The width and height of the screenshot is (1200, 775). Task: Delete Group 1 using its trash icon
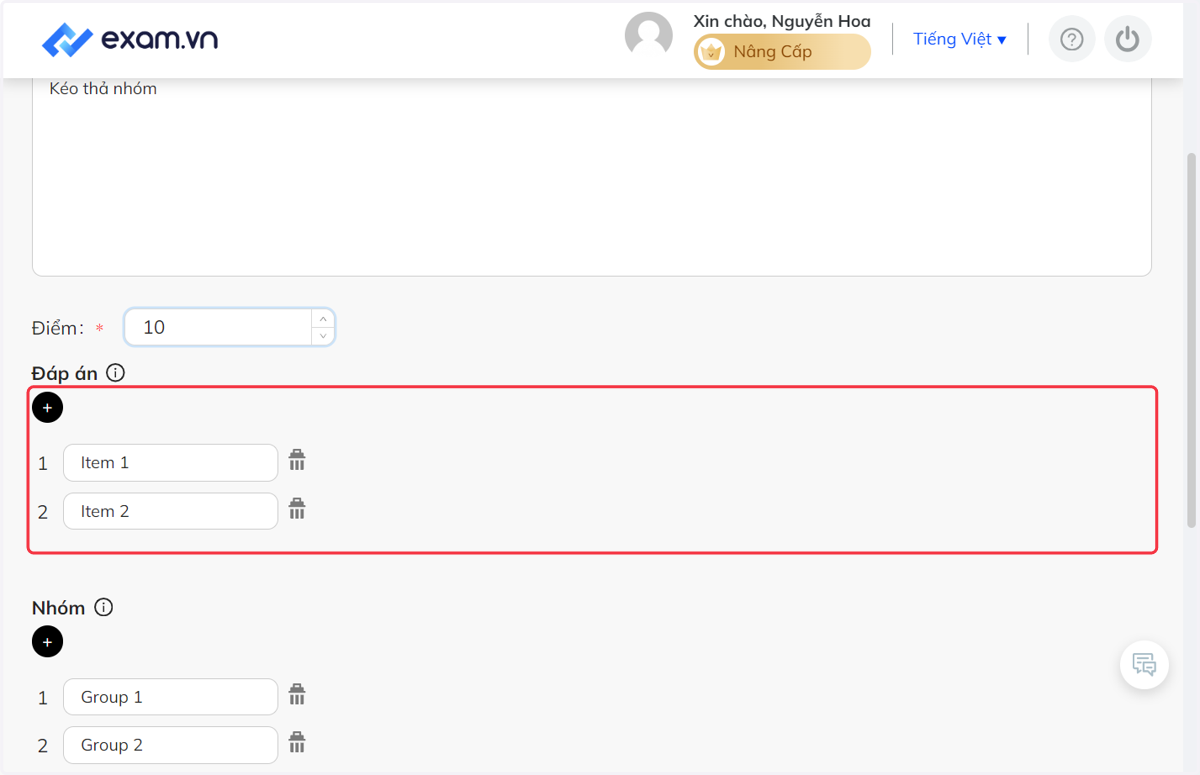pyautogui.click(x=297, y=694)
